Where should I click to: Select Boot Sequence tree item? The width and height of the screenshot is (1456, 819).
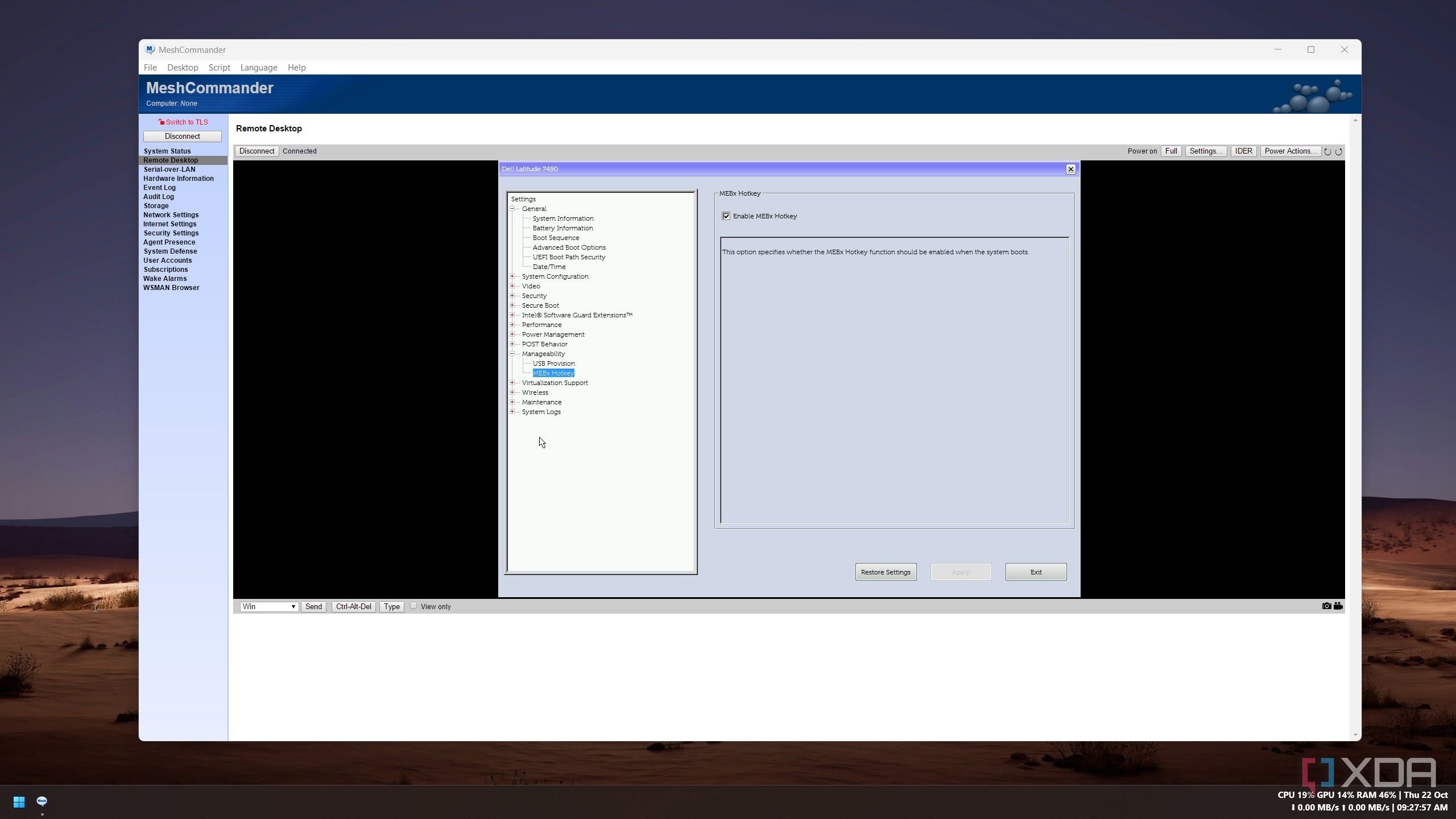click(556, 238)
